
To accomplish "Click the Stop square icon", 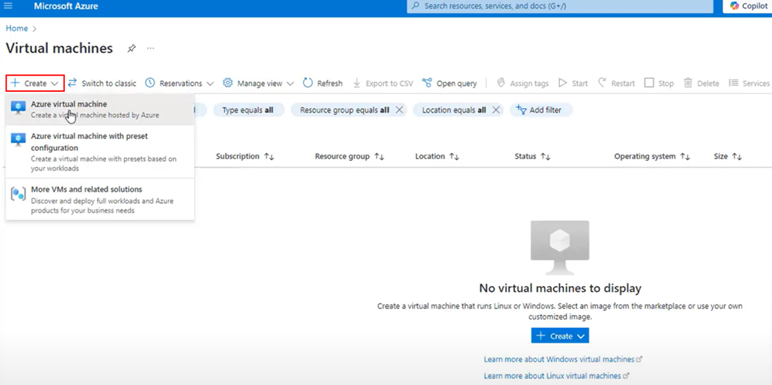I will click(649, 83).
